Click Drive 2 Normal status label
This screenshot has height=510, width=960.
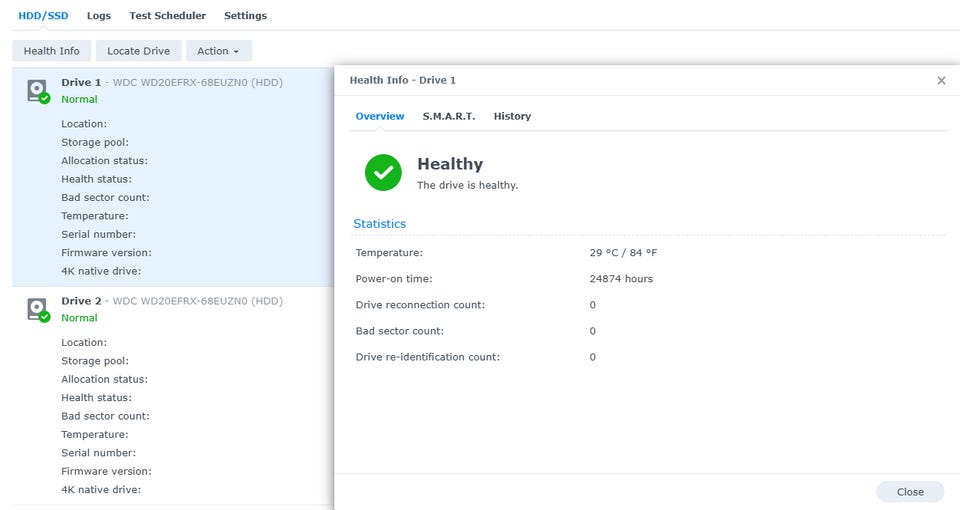click(79, 318)
